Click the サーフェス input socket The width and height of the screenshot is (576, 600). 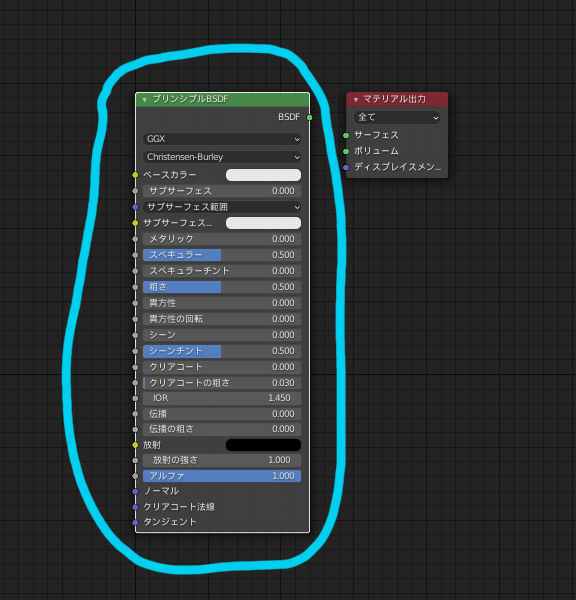346,135
